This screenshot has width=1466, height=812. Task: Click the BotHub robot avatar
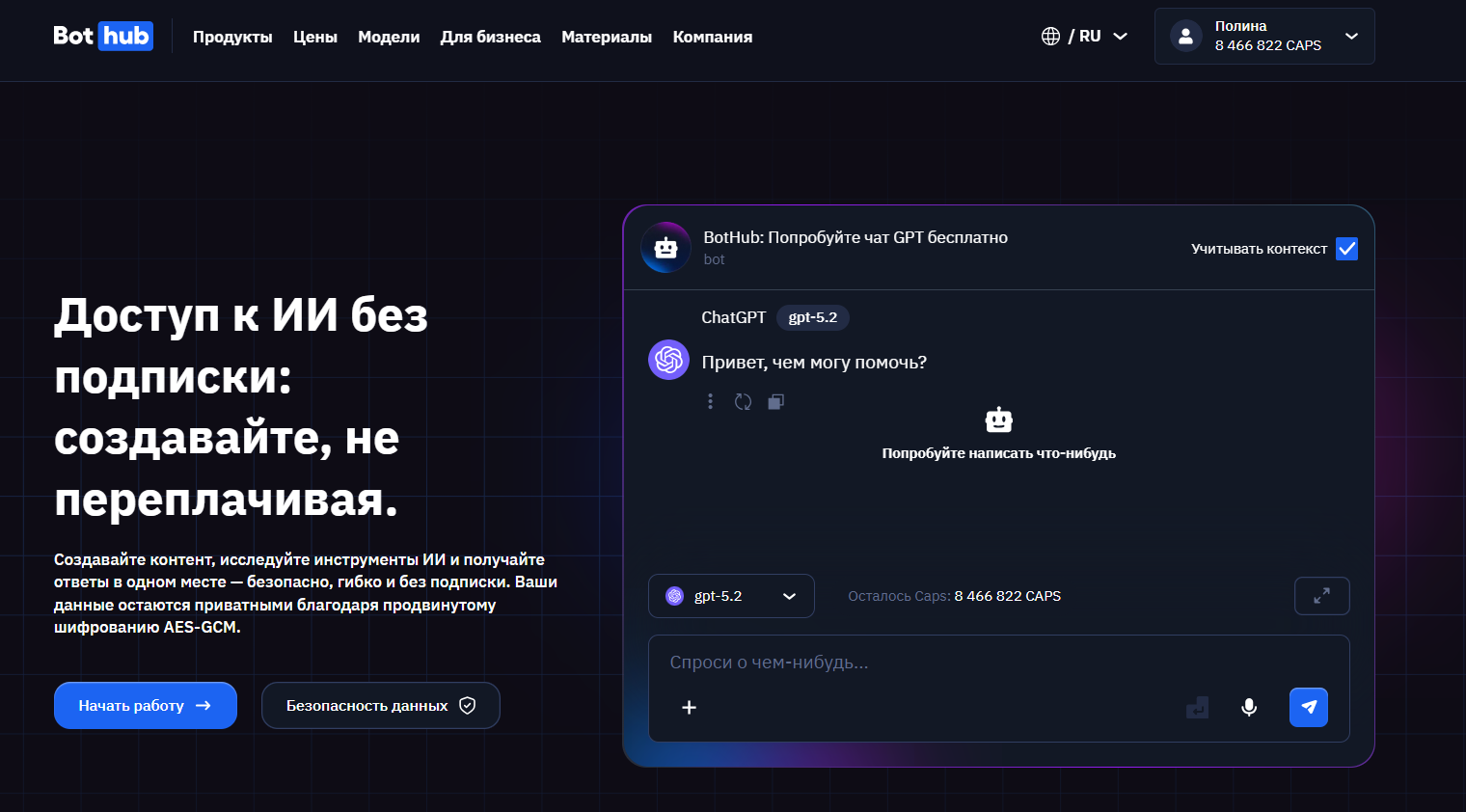pyautogui.click(x=665, y=247)
